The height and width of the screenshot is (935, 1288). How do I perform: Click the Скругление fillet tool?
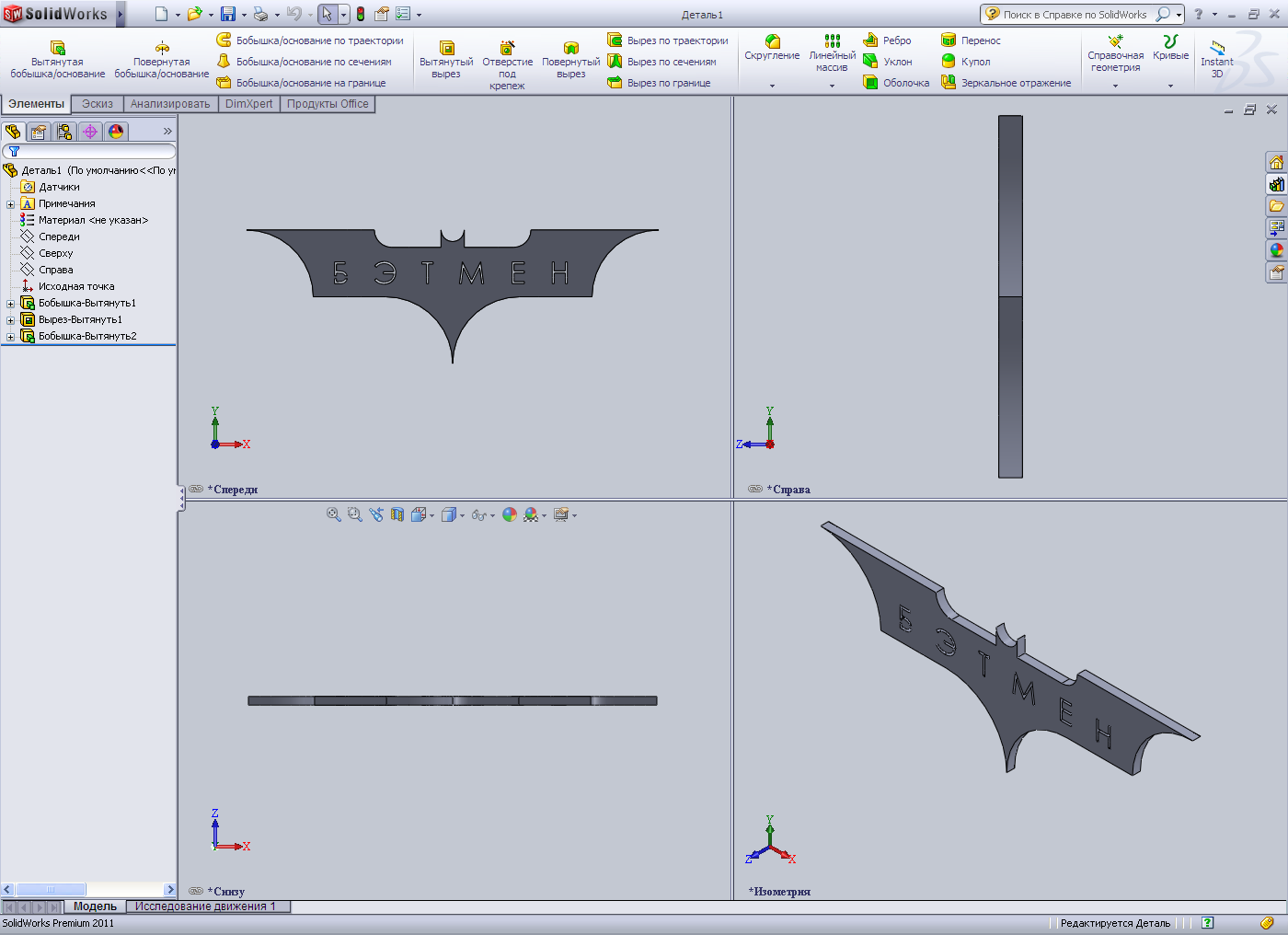point(772,48)
